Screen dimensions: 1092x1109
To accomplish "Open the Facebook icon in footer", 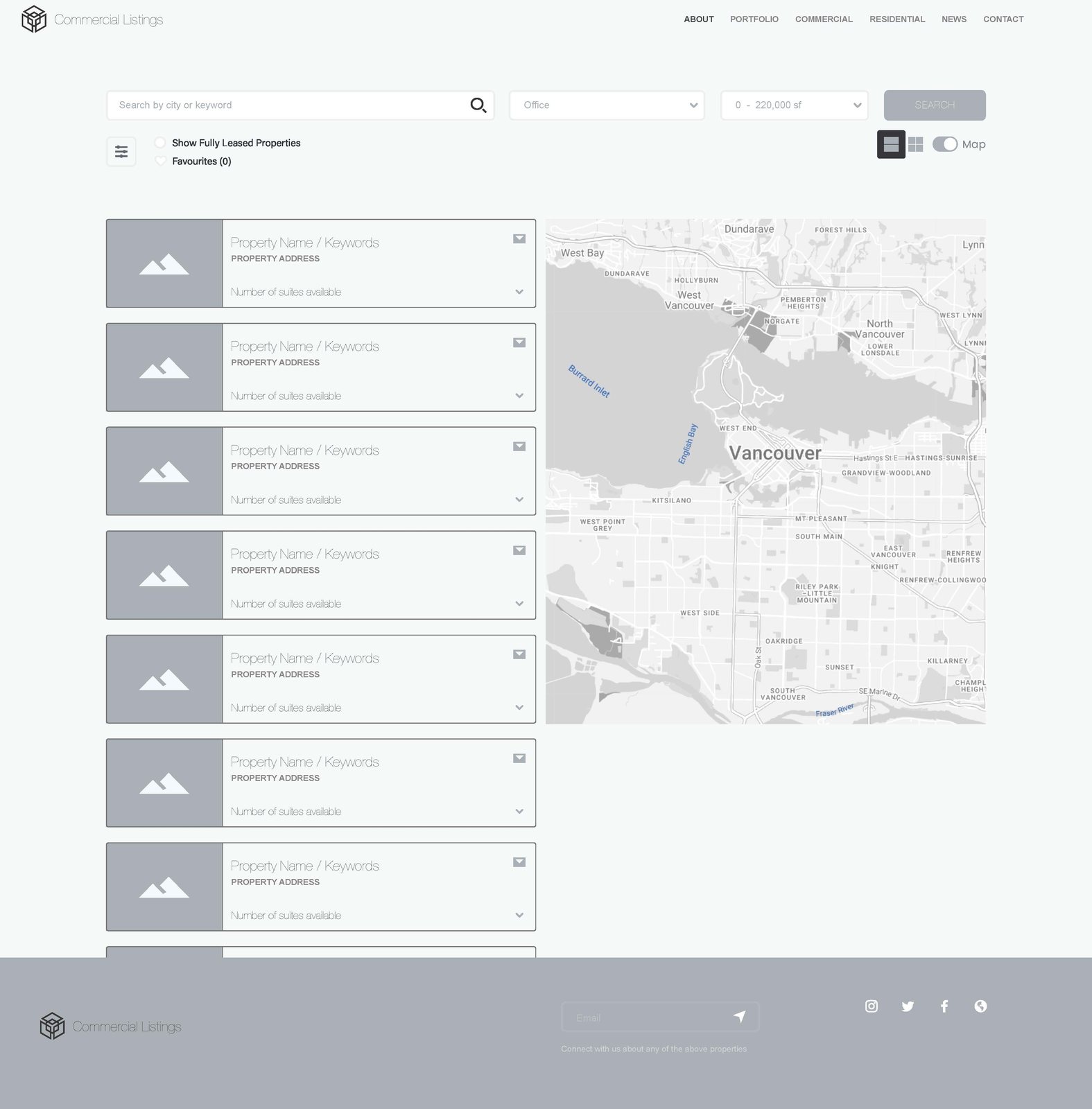I will 944,1006.
